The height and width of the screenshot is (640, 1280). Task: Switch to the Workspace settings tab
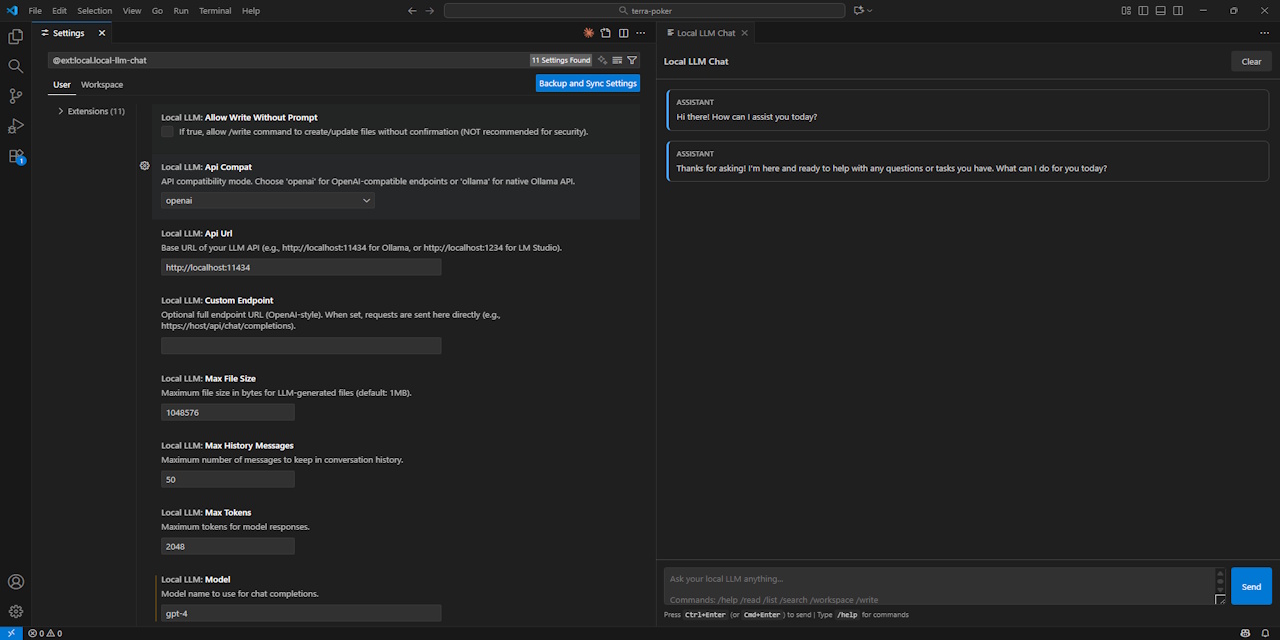point(102,85)
